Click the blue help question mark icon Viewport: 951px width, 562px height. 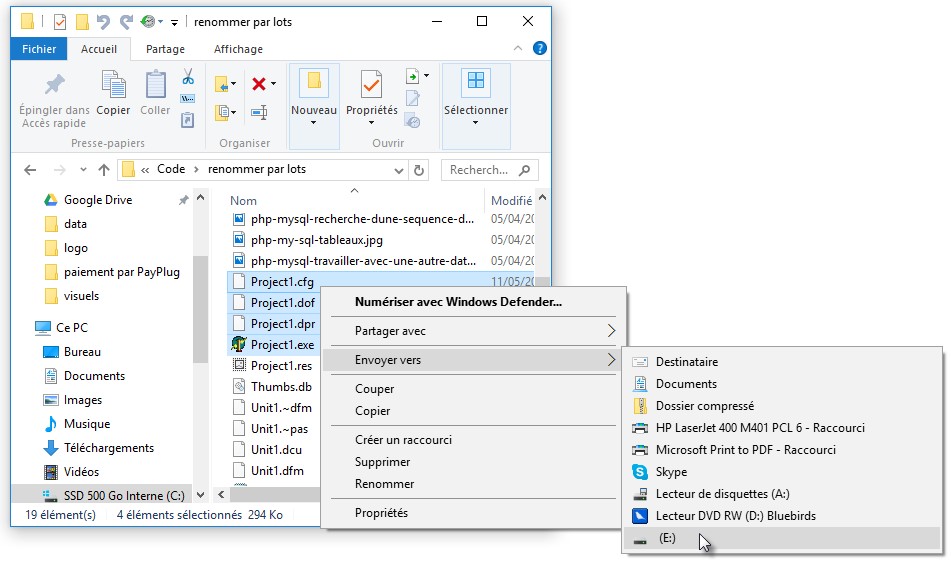(x=540, y=48)
